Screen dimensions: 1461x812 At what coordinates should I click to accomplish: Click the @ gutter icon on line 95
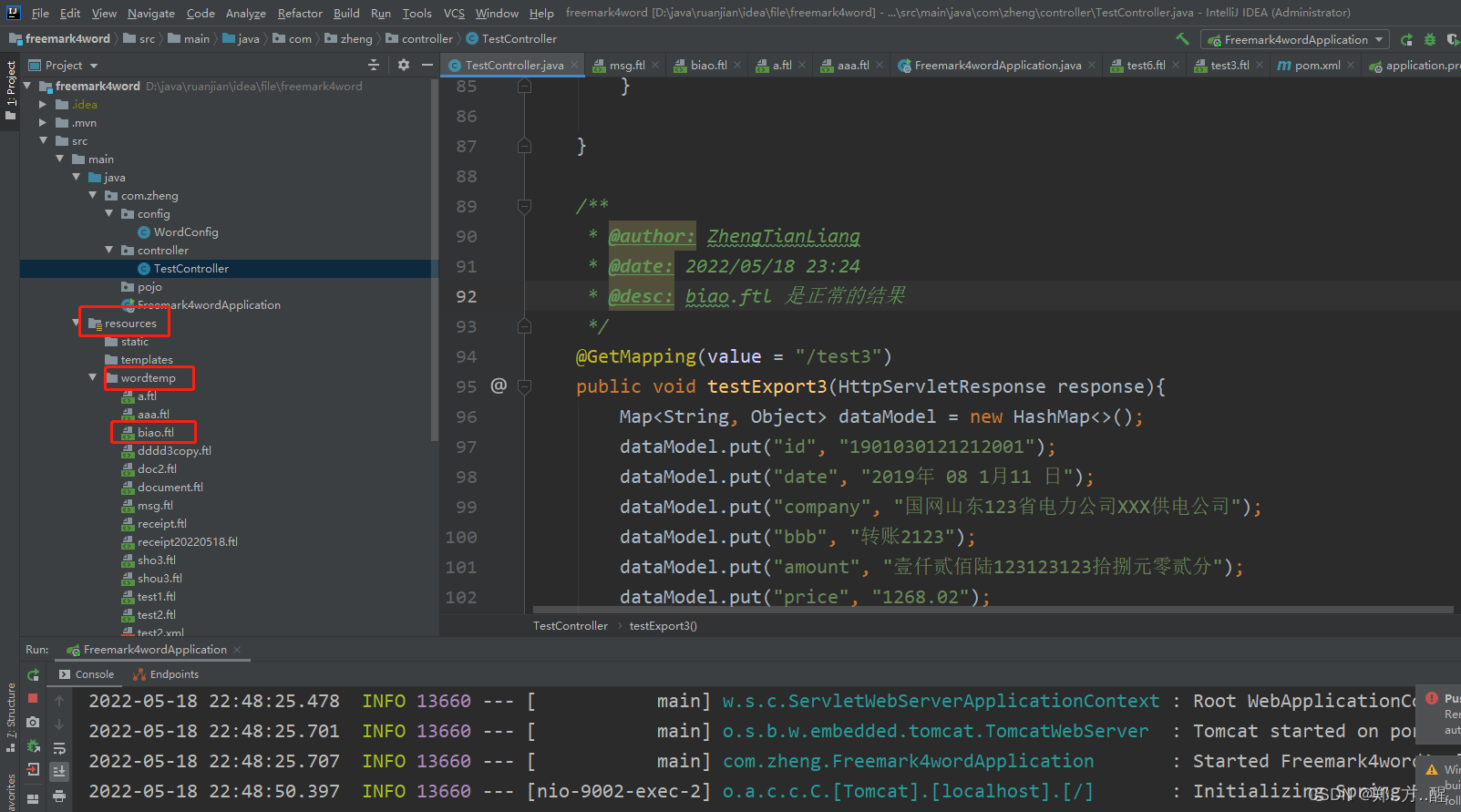pos(499,385)
